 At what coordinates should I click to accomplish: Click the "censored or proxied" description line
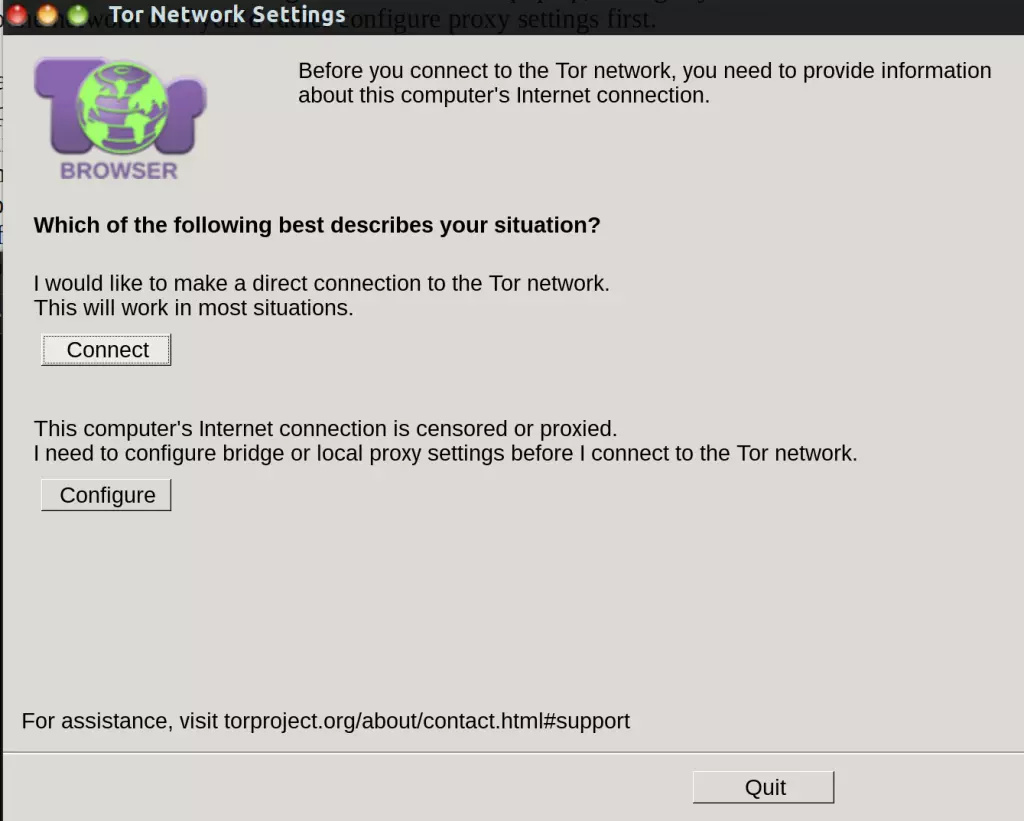click(x=325, y=429)
